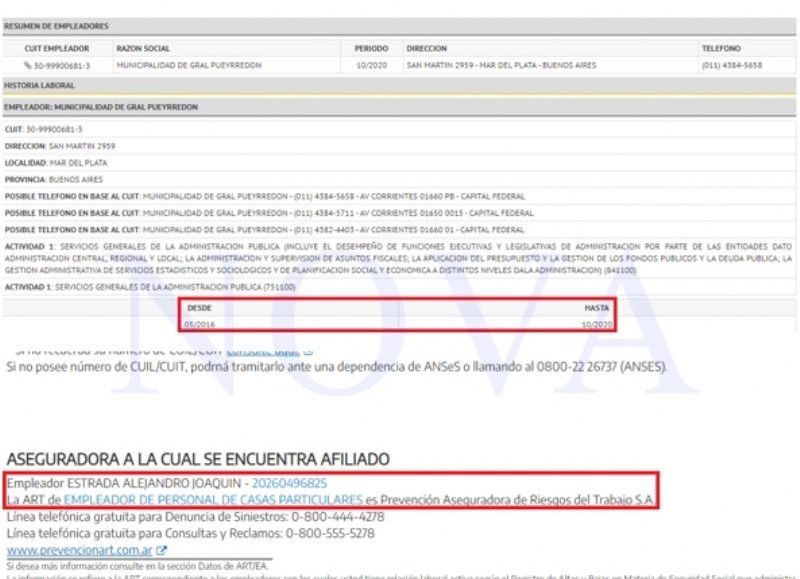This screenshot has width=800, height=579.
Task: Click the EMPLEADOR: MUNICIPALIDAD DE GRAL PUEYRREDON header
Action: coord(399,107)
